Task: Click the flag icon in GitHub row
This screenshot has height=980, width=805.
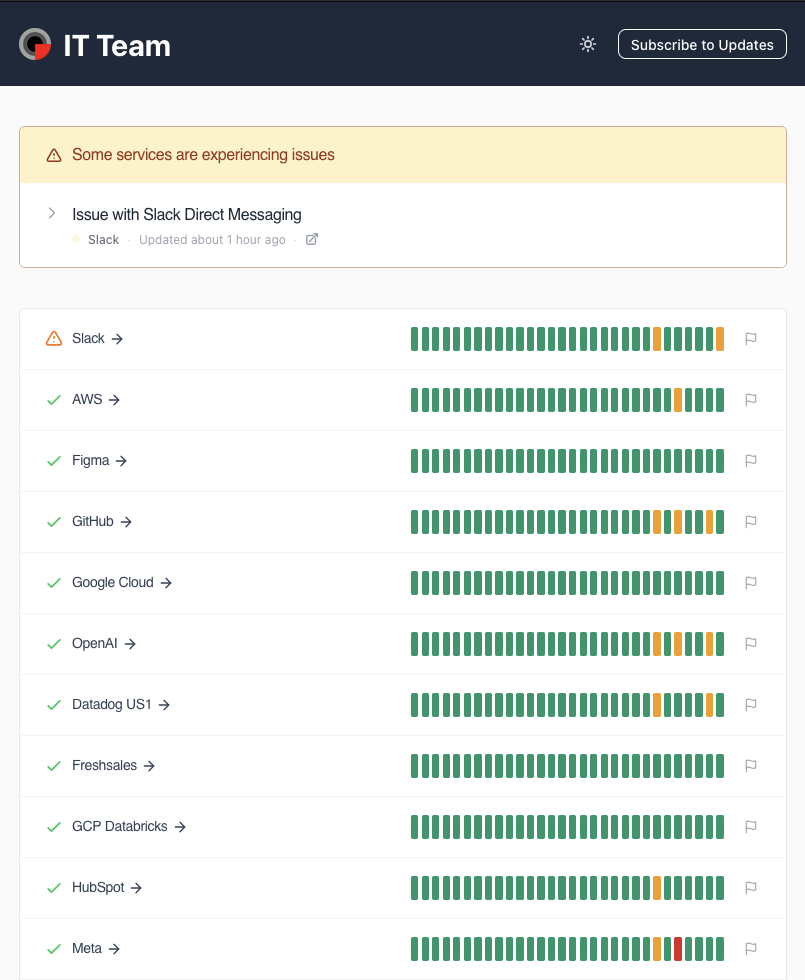Action: (751, 522)
